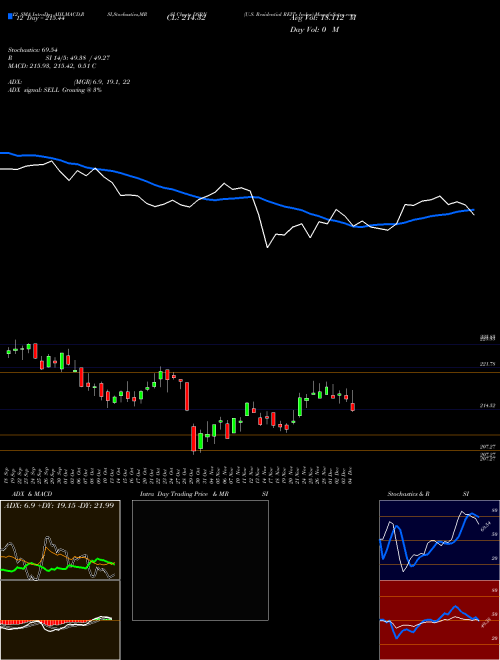Open the empty Intra Day Trading Price panel
The height and width of the screenshot is (660, 500).
(x=200, y=560)
